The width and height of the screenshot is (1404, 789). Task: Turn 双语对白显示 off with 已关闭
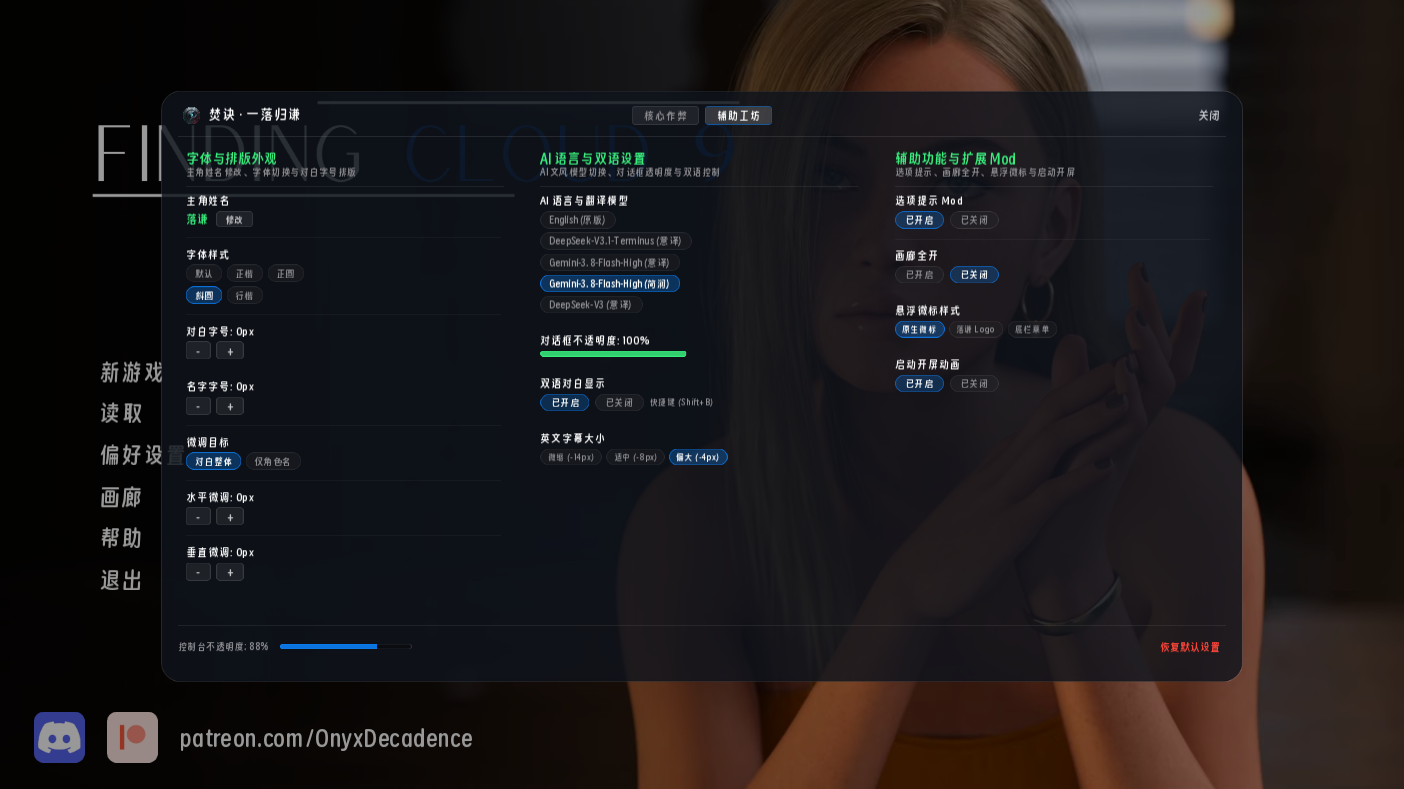point(620,402)
